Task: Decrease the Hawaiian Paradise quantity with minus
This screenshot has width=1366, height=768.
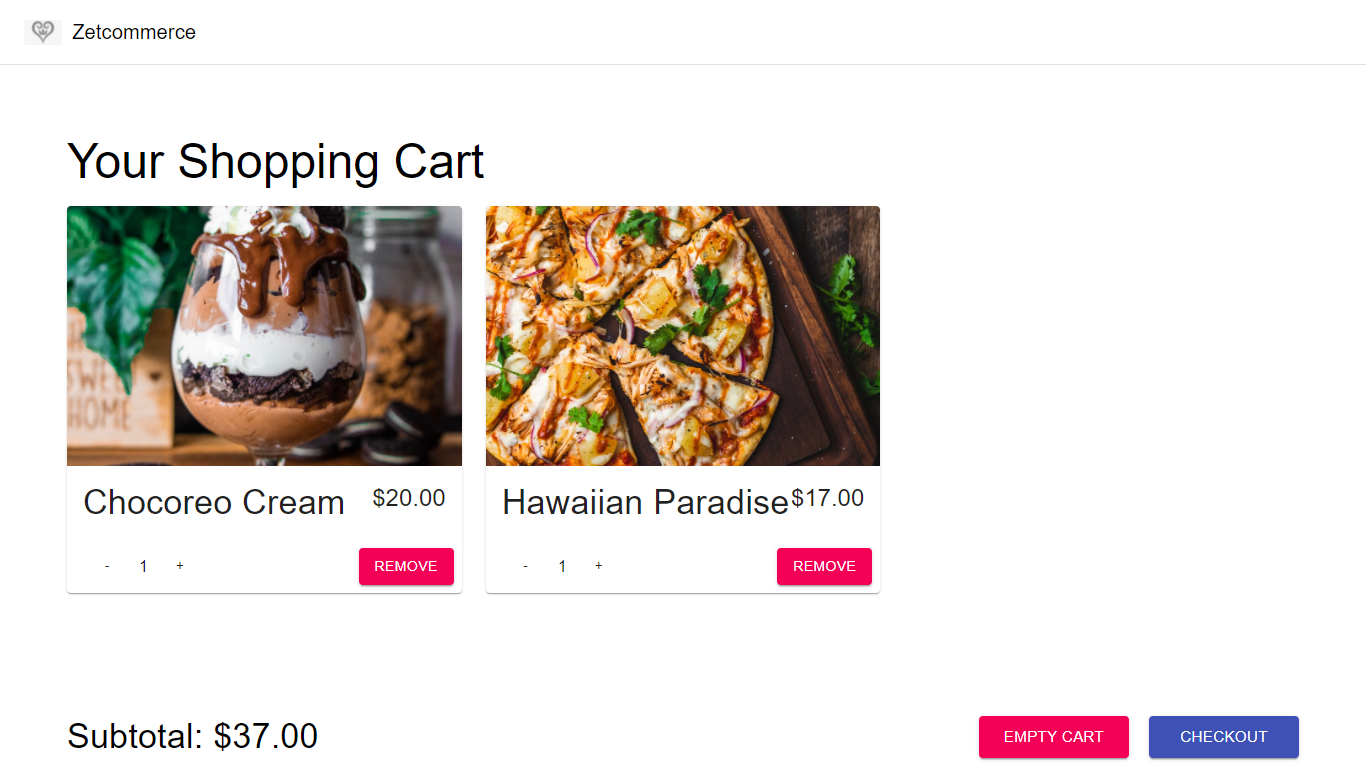Action: (526, 566)
